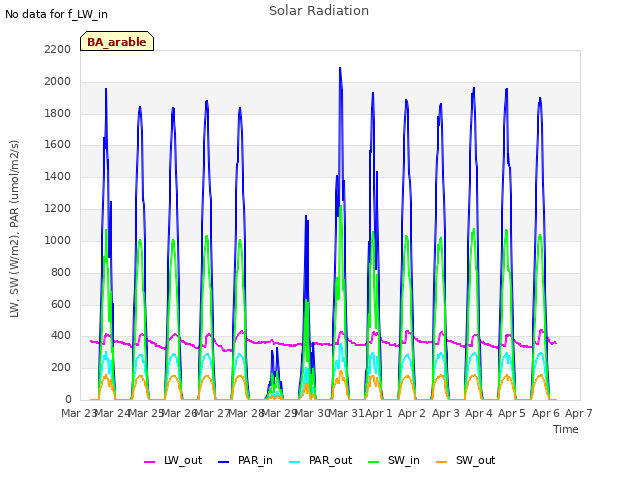The image size is (640, 480).
Task: Click the green SW_in legend swatch
Action: [373, 462]
